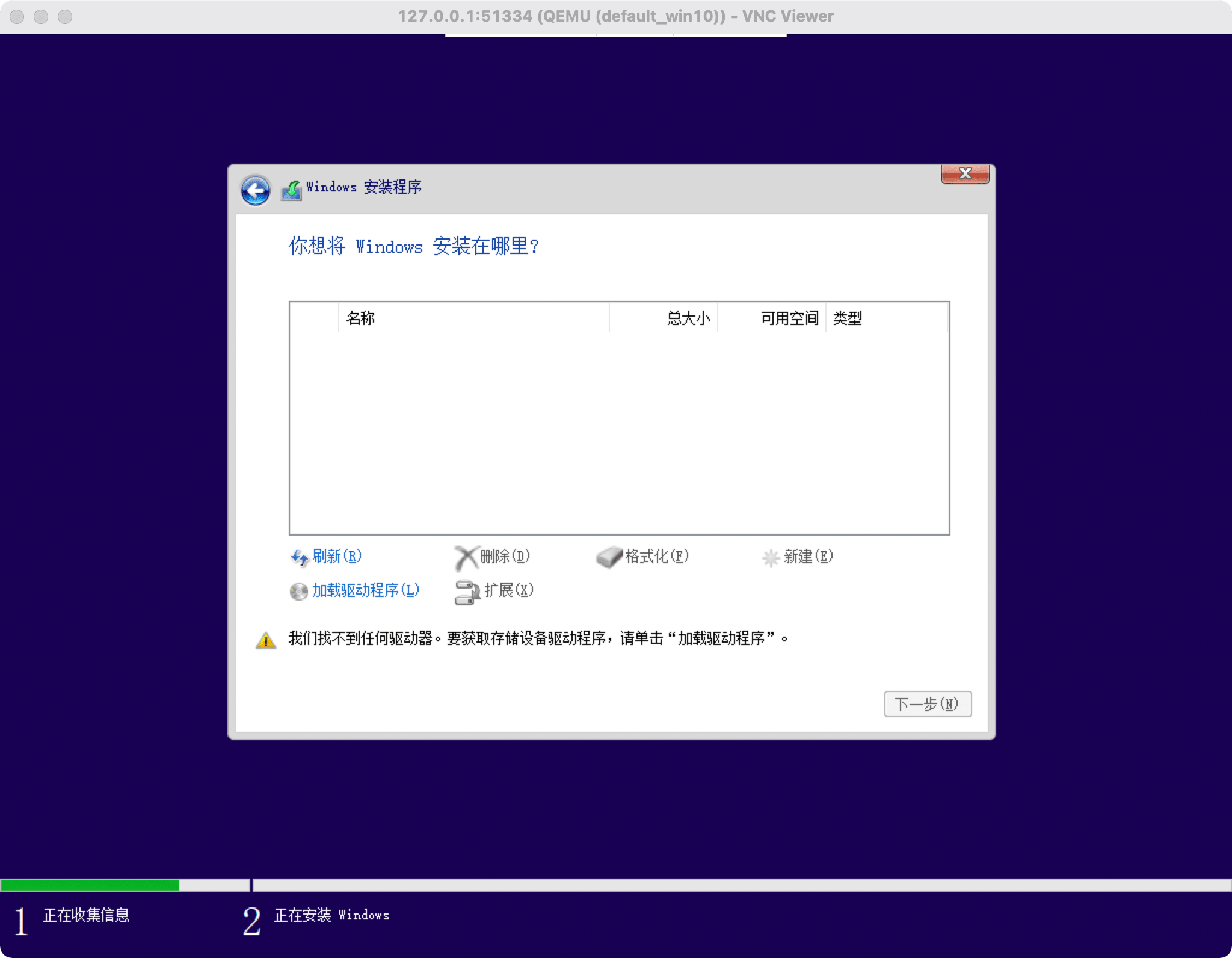Click the yellow warning triangle icon
This screenshot has width=1232, height=958.
[x=266, y=640]
